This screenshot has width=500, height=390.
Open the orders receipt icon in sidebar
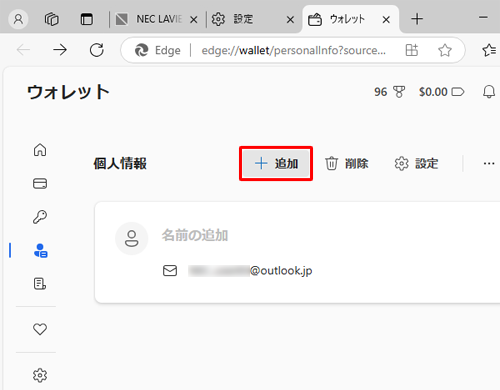(x=40, y=284)
